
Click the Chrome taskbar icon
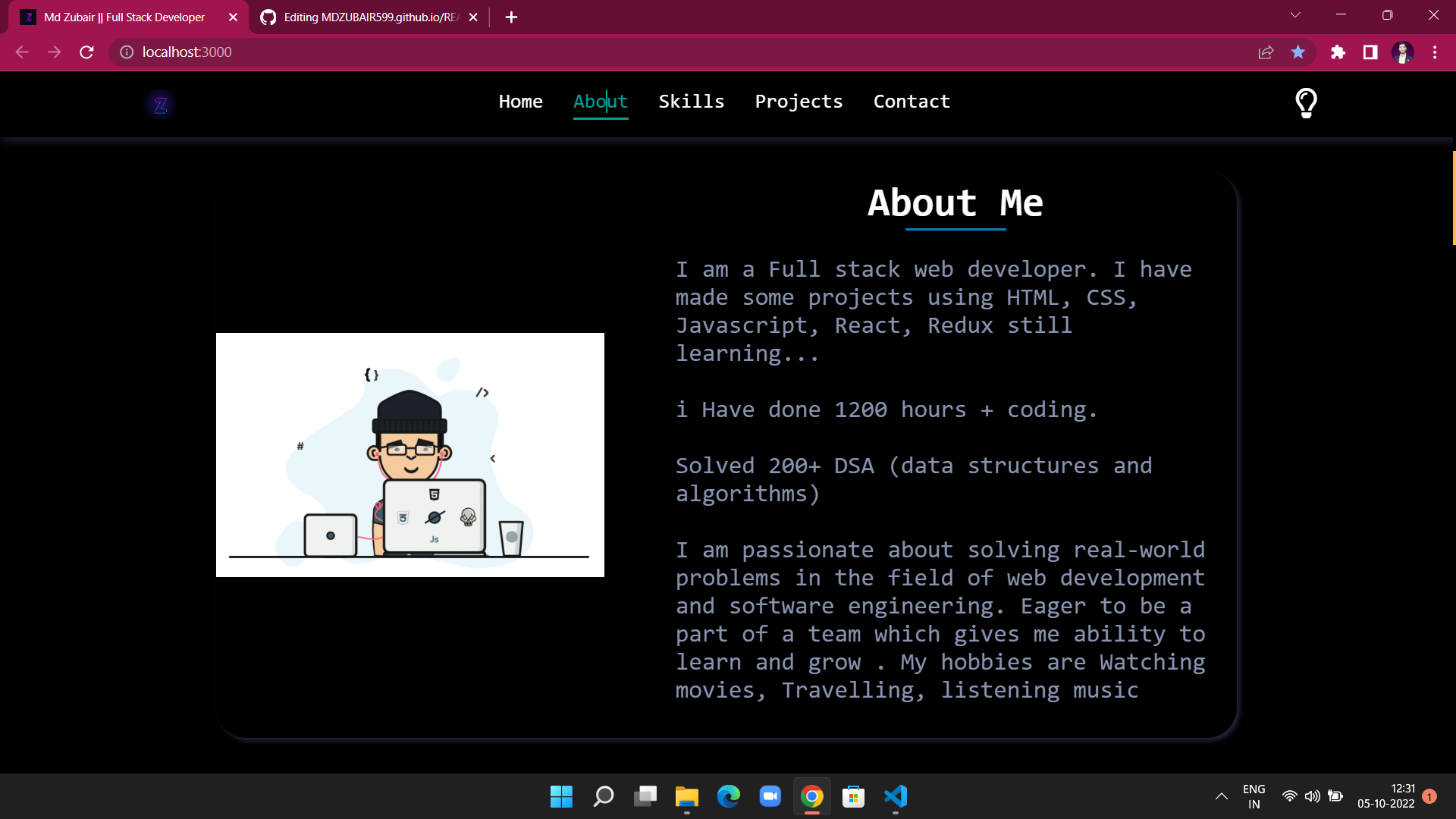(812, 796)
